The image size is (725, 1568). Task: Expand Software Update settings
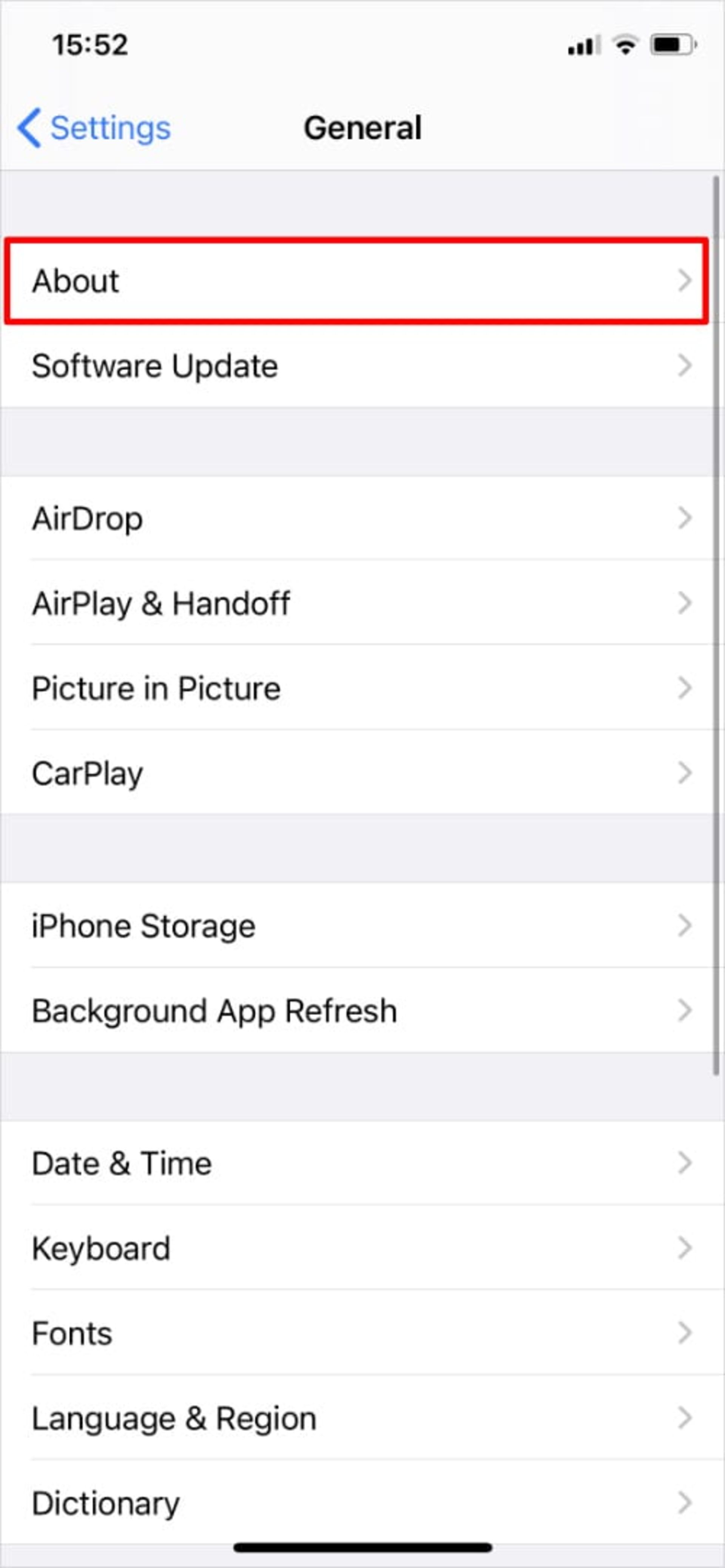click(362, 365)
